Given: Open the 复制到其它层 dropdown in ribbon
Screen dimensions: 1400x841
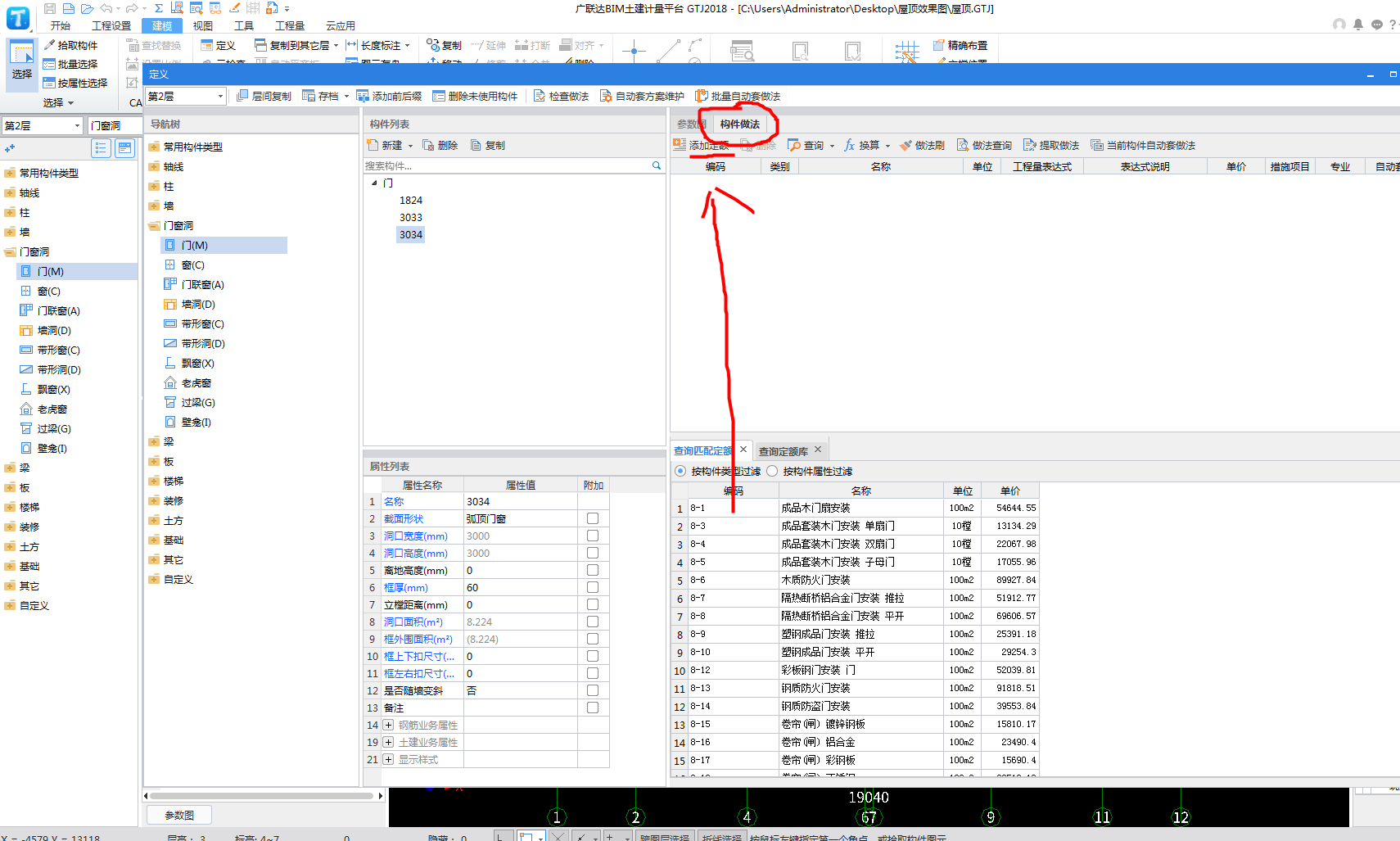Looking at the screenshot, I should pyautogui.click(x=336, y=46).
